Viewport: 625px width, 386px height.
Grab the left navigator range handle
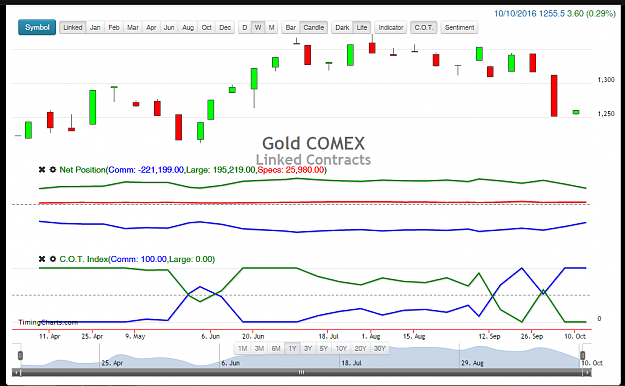pos(20,355)
